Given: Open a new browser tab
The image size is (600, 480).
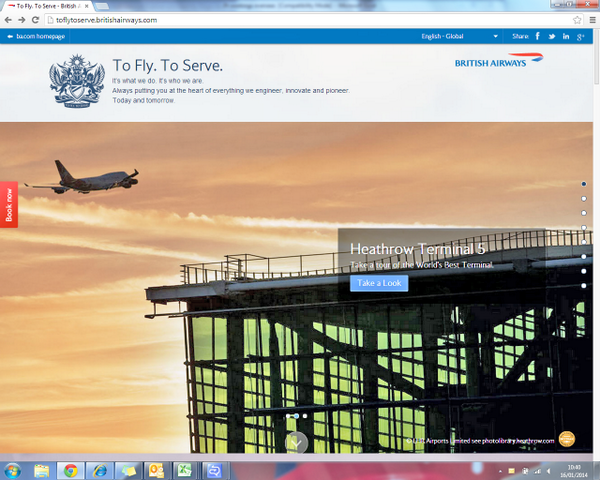Looking at the screenshot, I should tap(101, 6).
